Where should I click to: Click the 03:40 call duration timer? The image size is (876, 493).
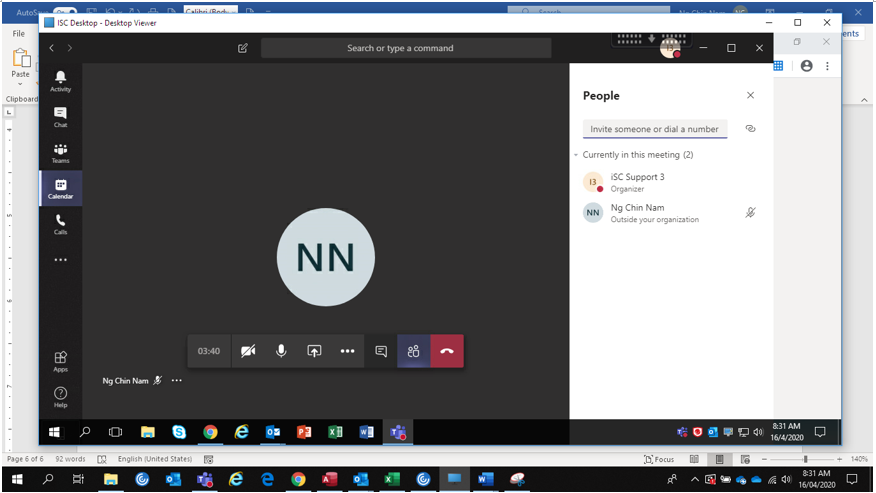pyautogui.click(x=208, y=351)
